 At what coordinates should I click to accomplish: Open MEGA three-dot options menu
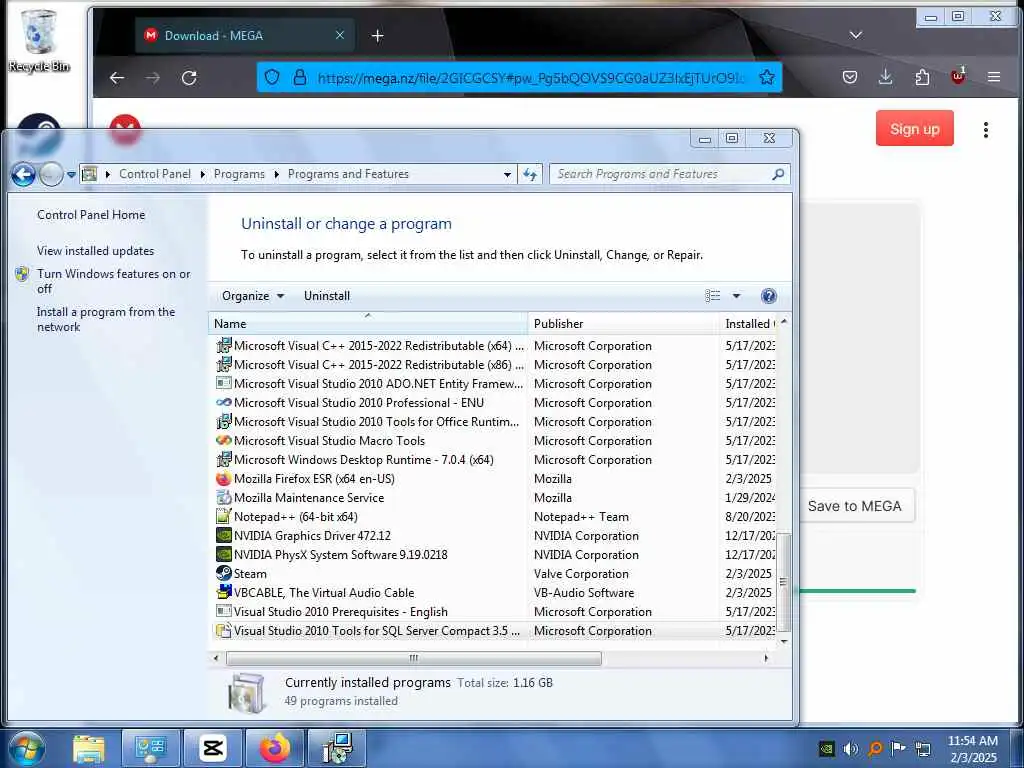[985, 129]
